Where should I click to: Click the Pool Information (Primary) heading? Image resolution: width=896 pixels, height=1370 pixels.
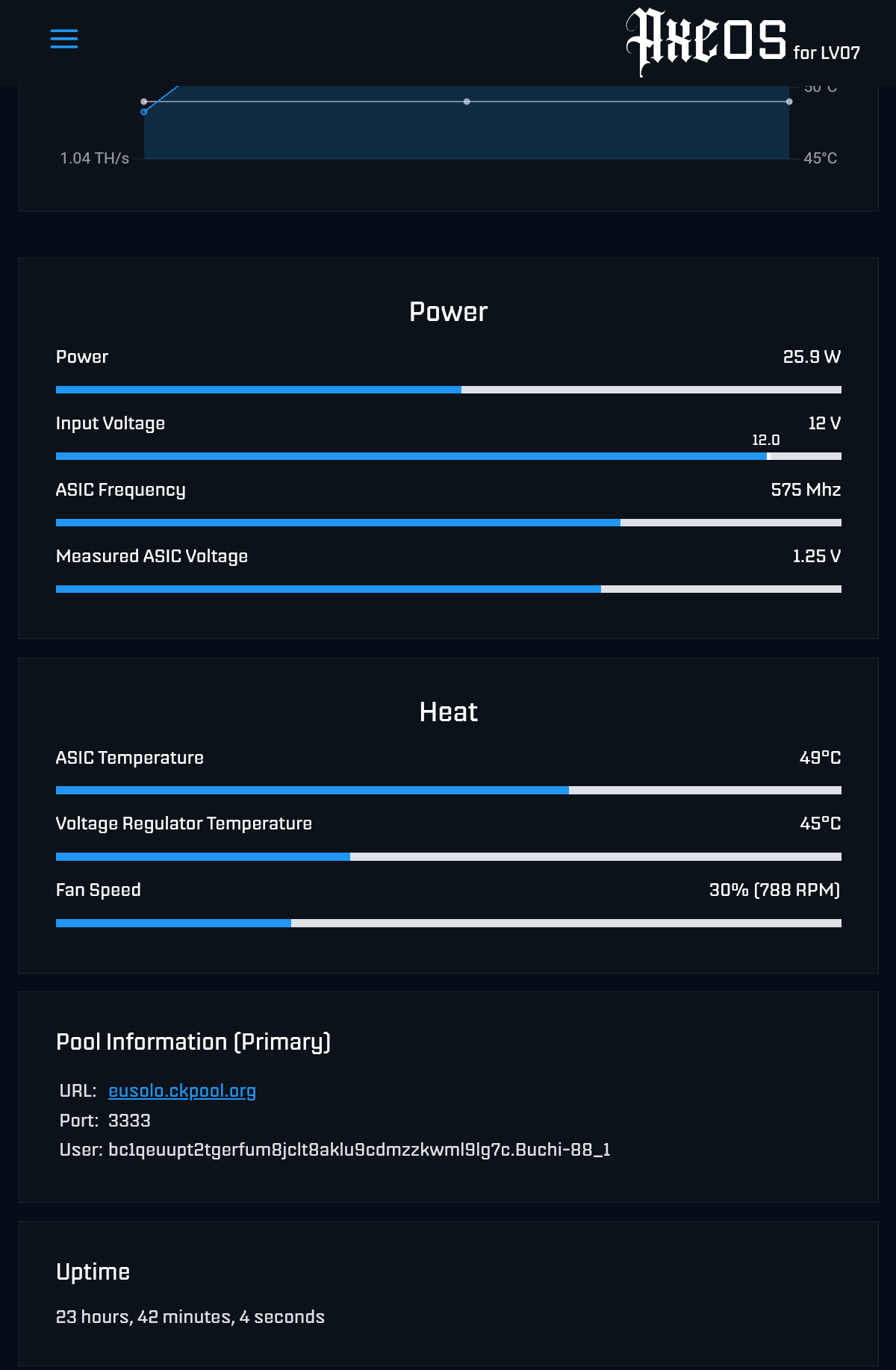(x=193, y=1041)
